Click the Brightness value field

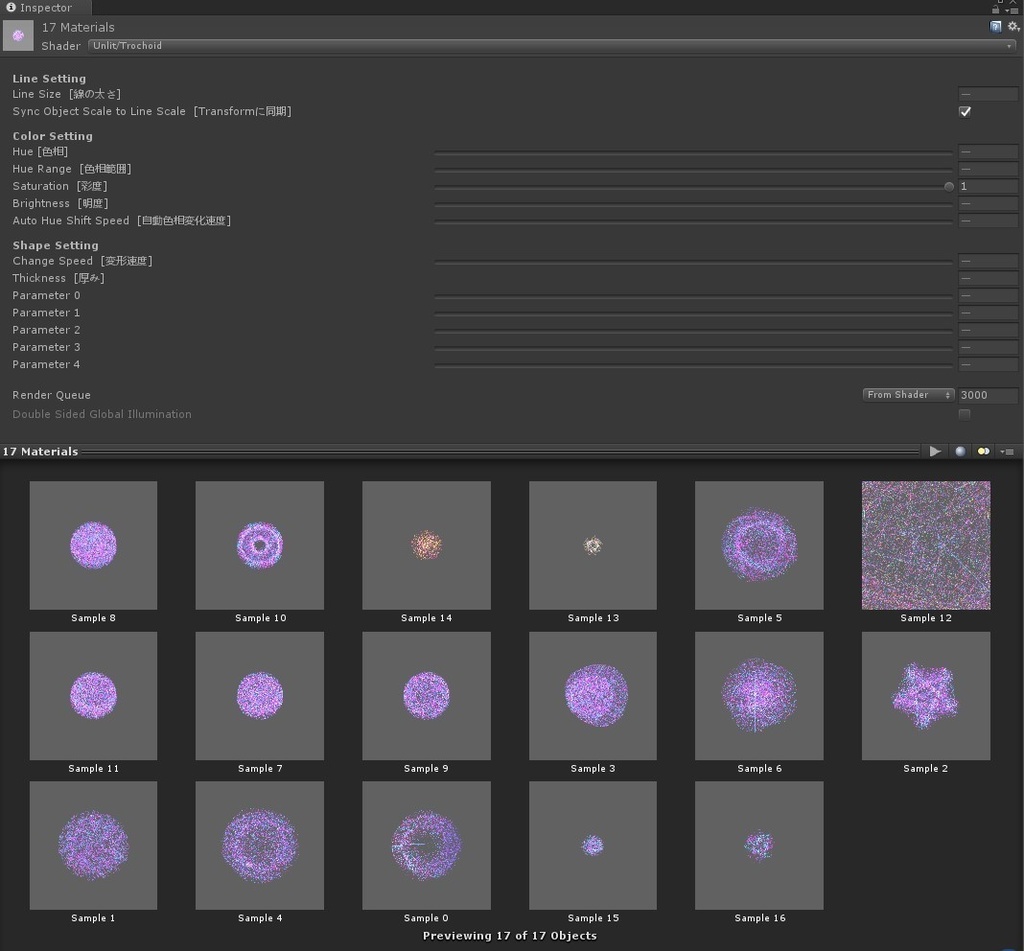(x=987, y=203)
